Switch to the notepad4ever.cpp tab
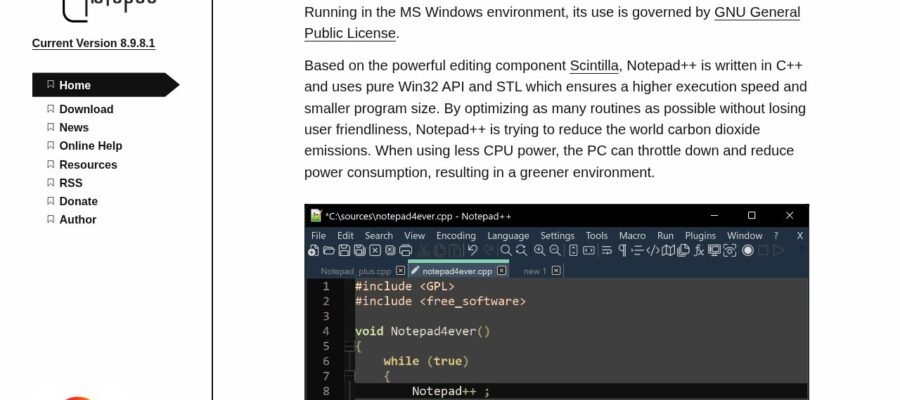The image size is (900, 400). click(x=457, y=271)
